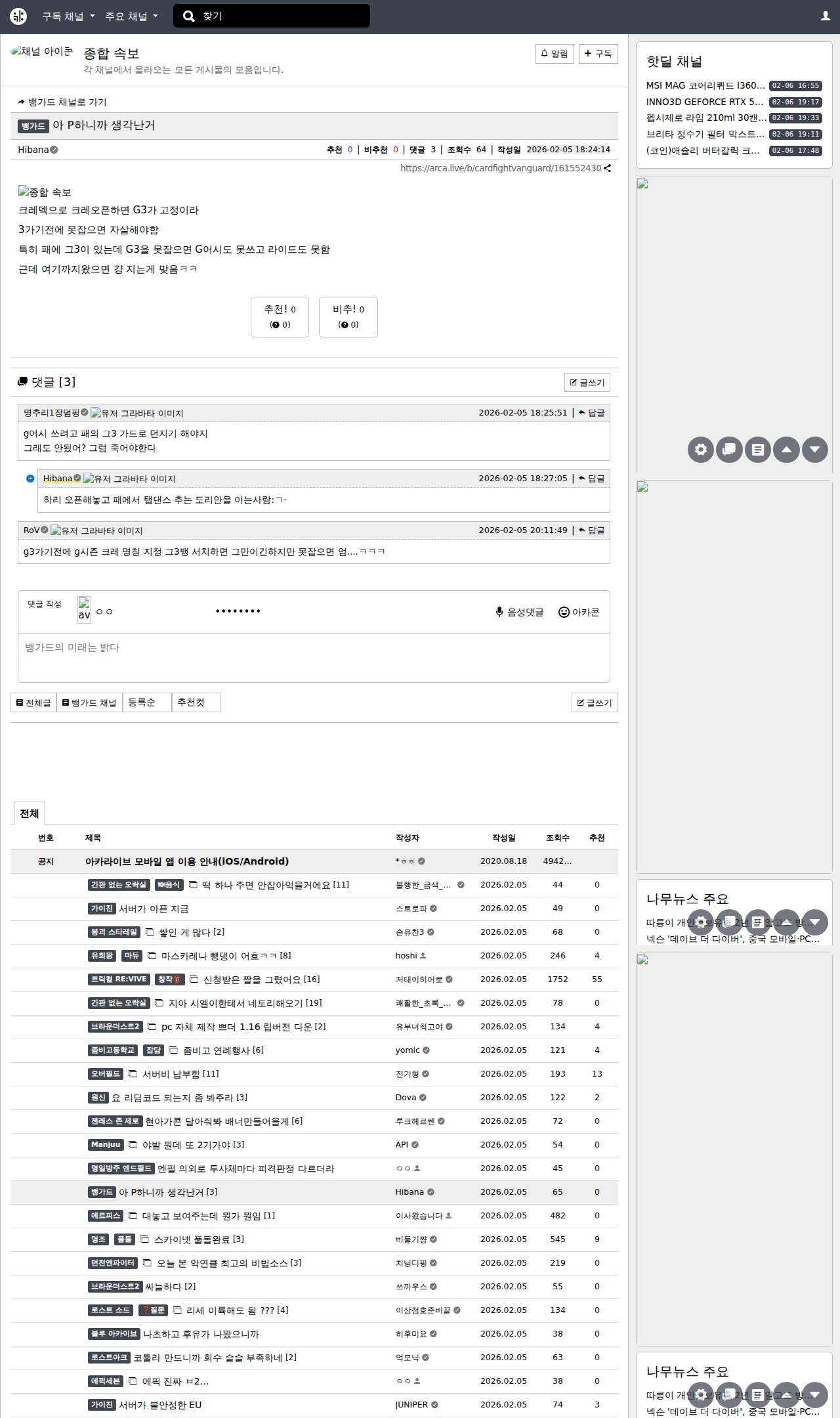Upvote the post with 추천! button
This screenshot has height=1418, width=840.
pos(280,316)
